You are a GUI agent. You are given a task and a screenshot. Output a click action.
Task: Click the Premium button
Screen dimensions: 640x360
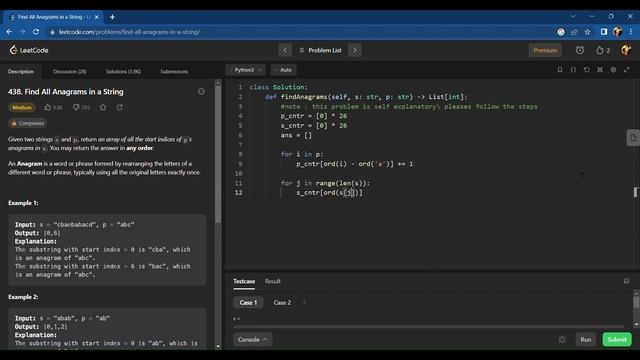point(545,50)
